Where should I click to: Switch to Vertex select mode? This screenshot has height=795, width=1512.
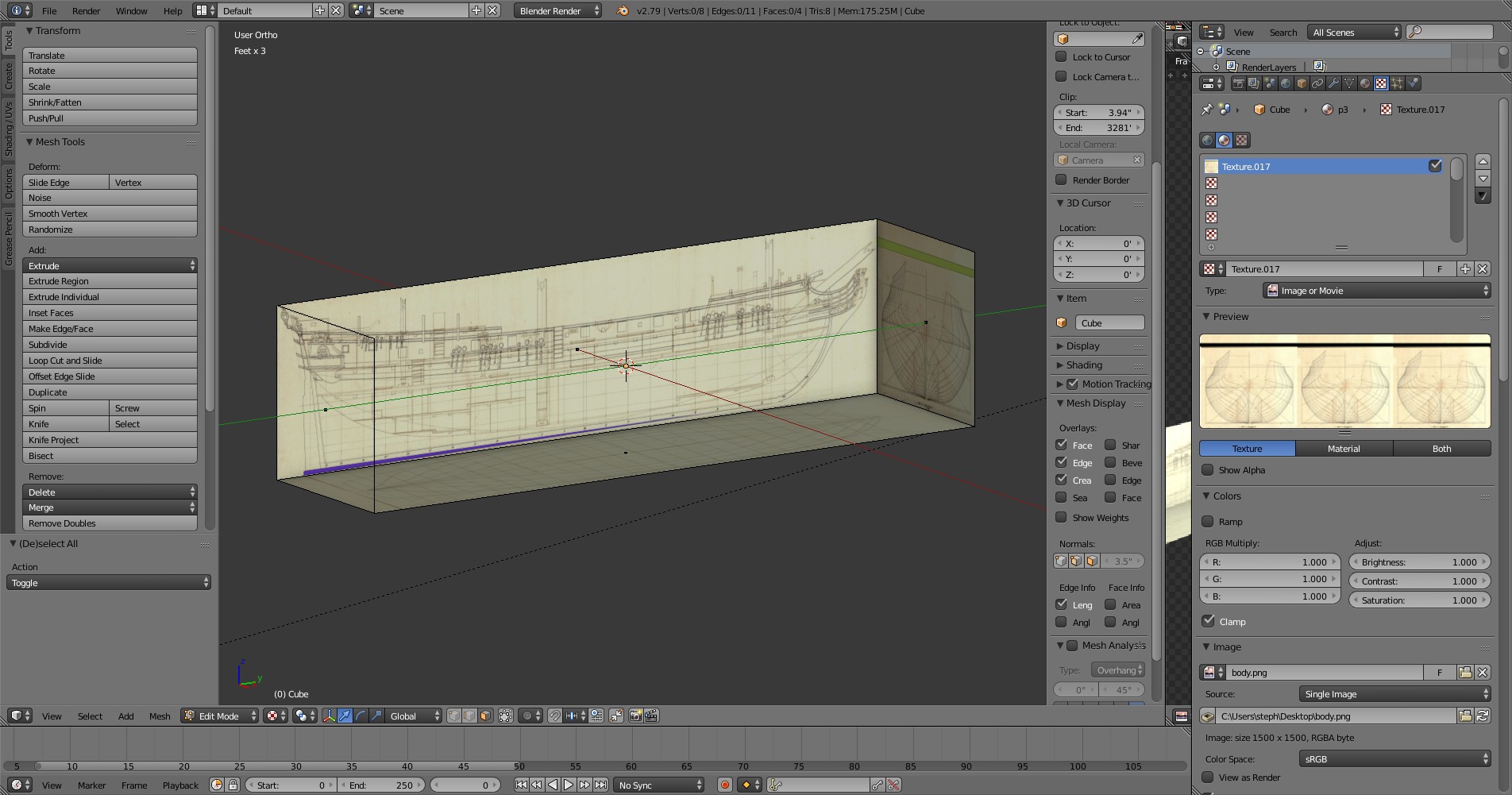[454, 716]
